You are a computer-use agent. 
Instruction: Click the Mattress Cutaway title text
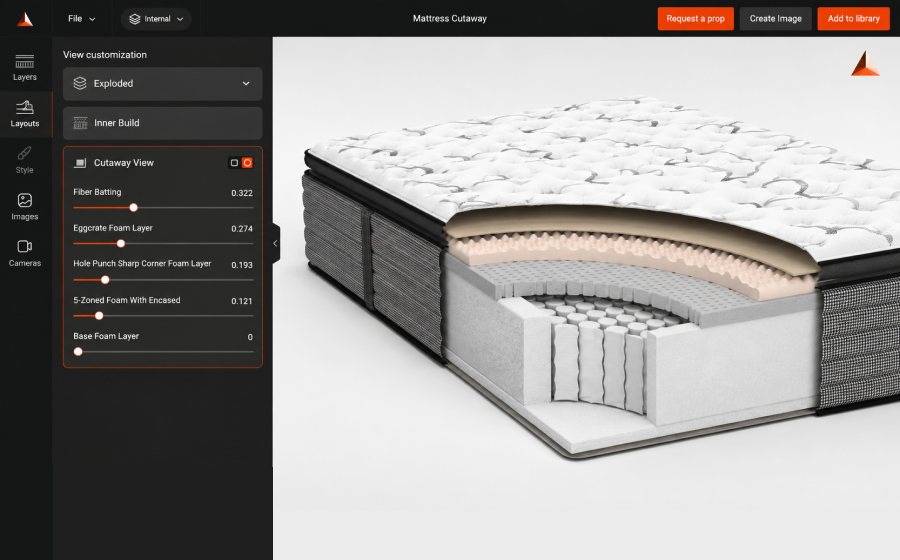pyautogui.click(x=449, y=19)
